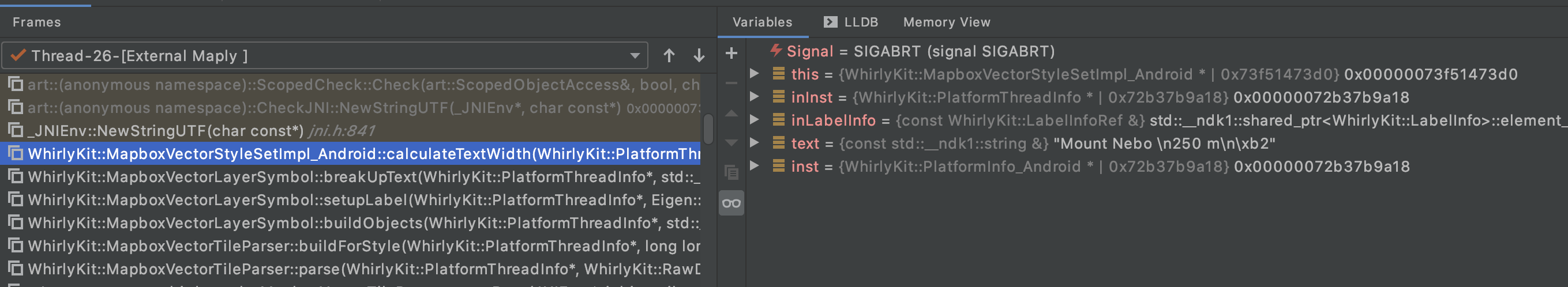Click the frame icon beside setupLabel
Viewport: 1568px width, 287px height.
pos(15,199)
